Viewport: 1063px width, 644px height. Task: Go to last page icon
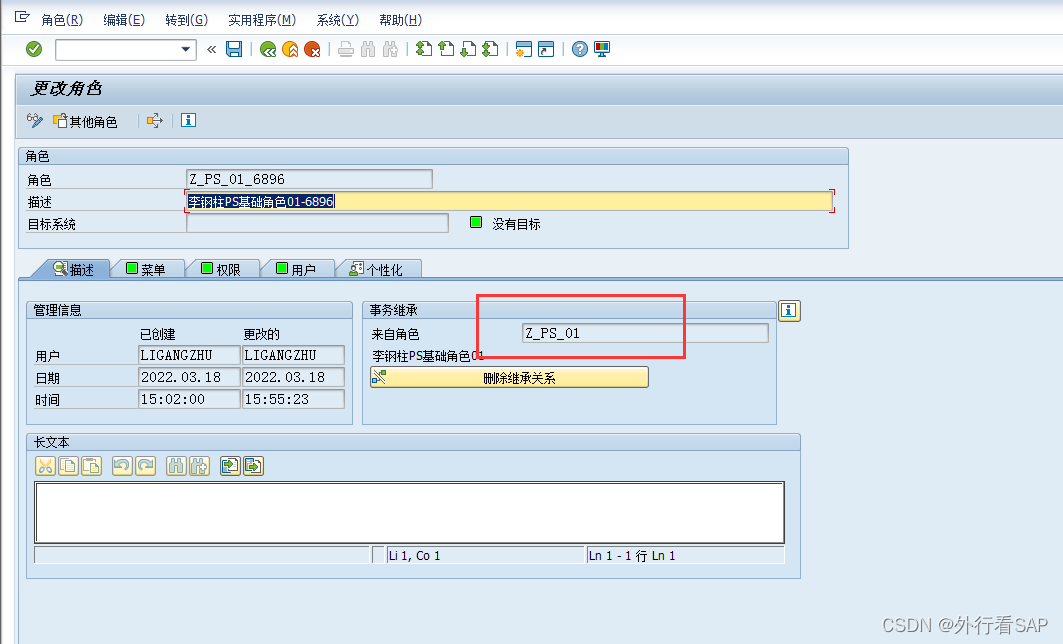490,49
